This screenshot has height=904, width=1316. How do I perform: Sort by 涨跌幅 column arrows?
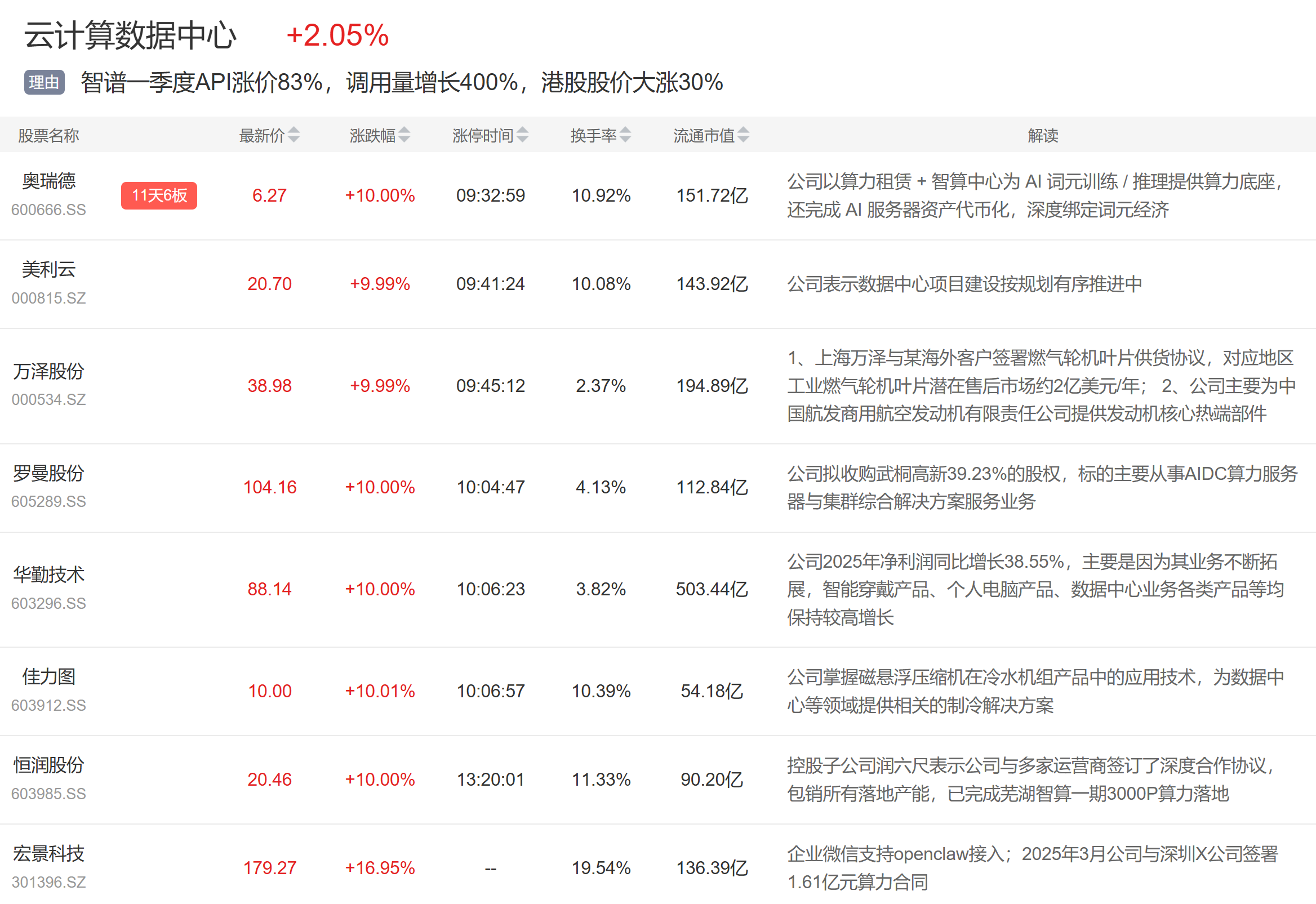pyautogui.click(x=404, y=135)
